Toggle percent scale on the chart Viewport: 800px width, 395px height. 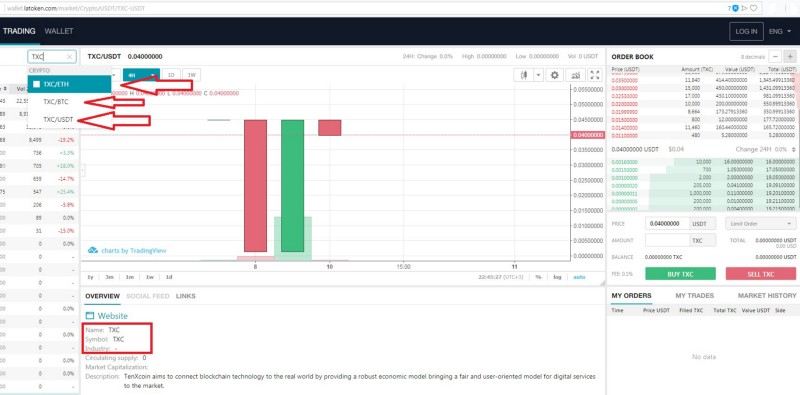[538, 277]
